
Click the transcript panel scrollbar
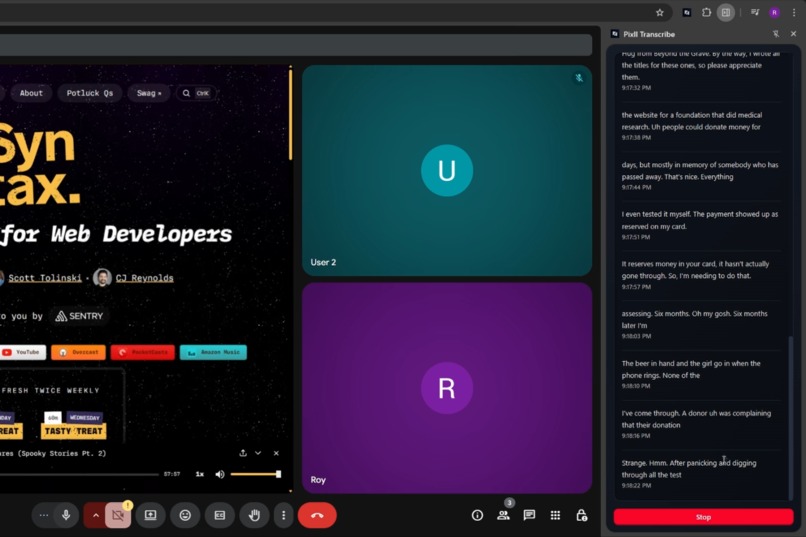[x=791, y=416]
